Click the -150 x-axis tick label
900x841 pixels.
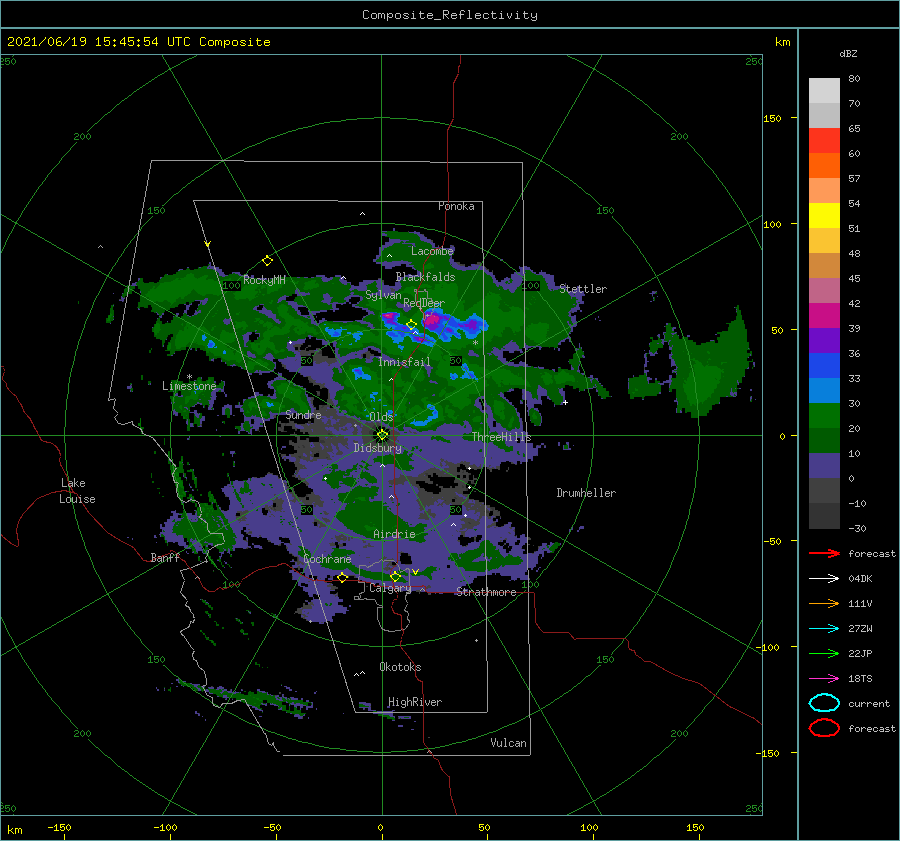click(x=59, y=827)
